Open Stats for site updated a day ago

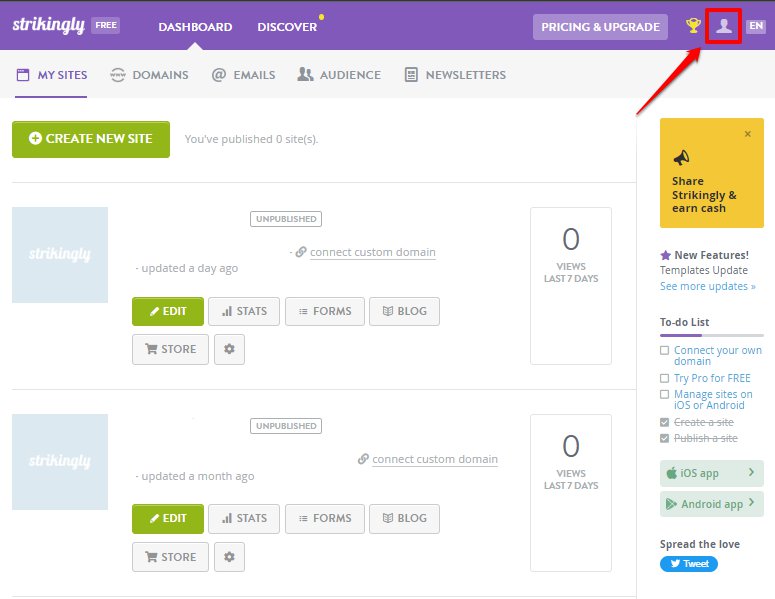pos(244,311)
